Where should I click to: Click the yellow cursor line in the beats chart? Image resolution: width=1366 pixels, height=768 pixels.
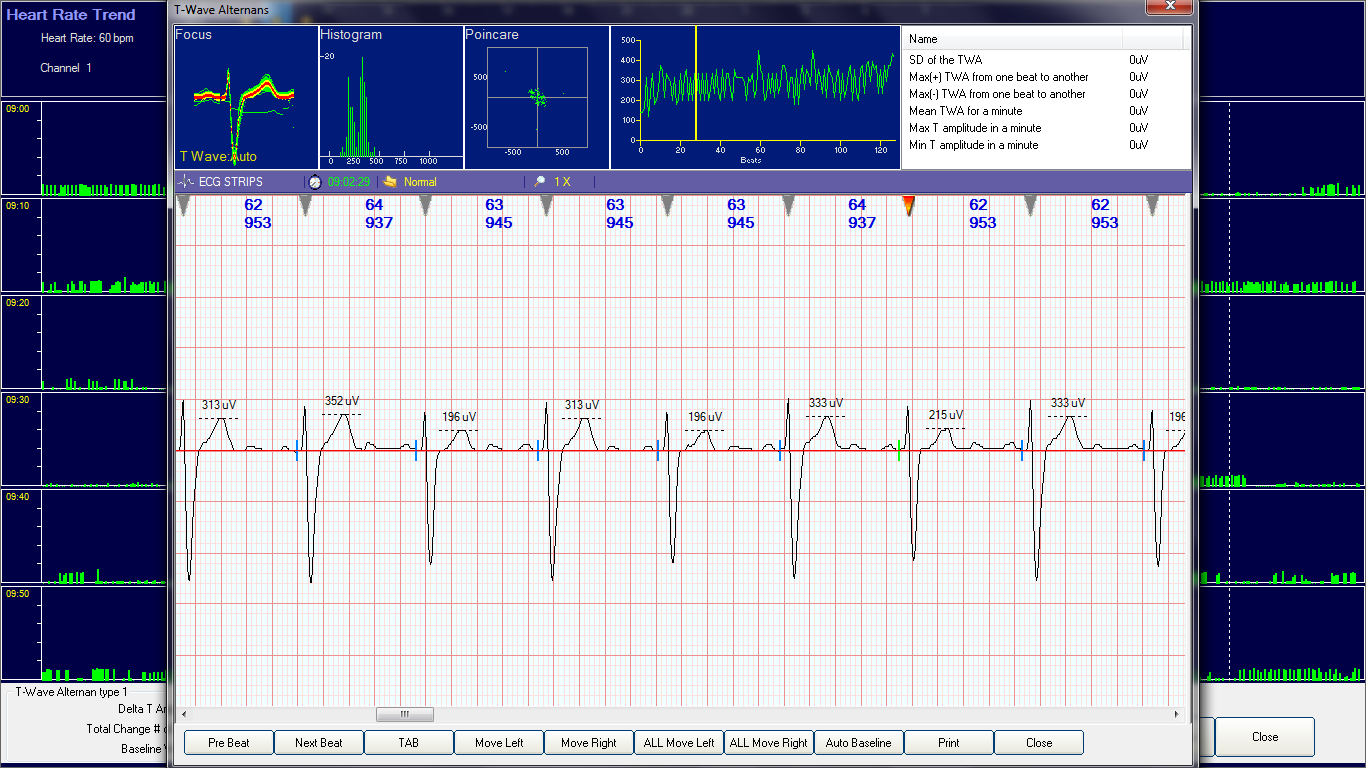[x=696, y=84]
